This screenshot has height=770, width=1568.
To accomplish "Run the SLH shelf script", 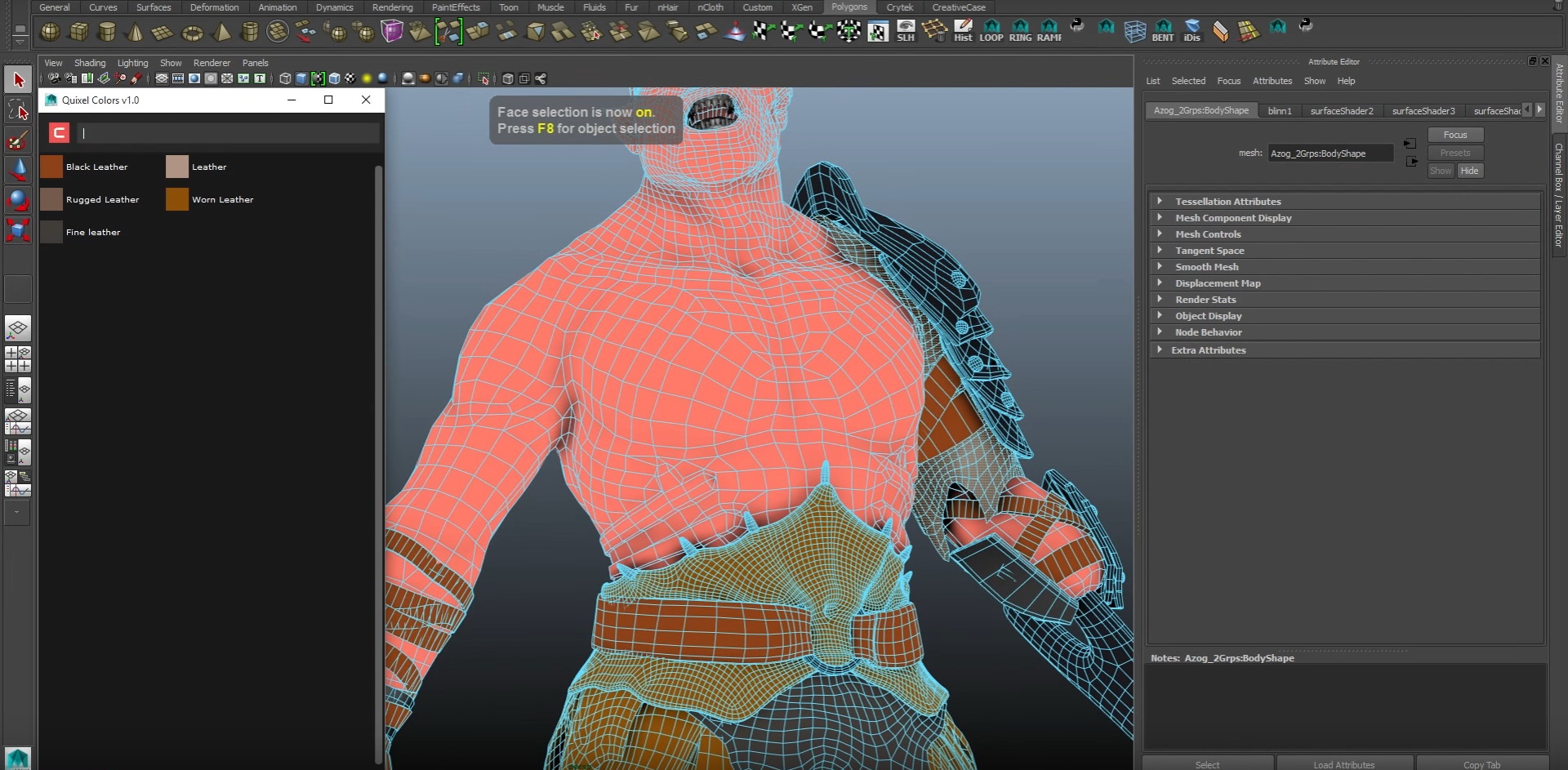I will click(906, 32).
